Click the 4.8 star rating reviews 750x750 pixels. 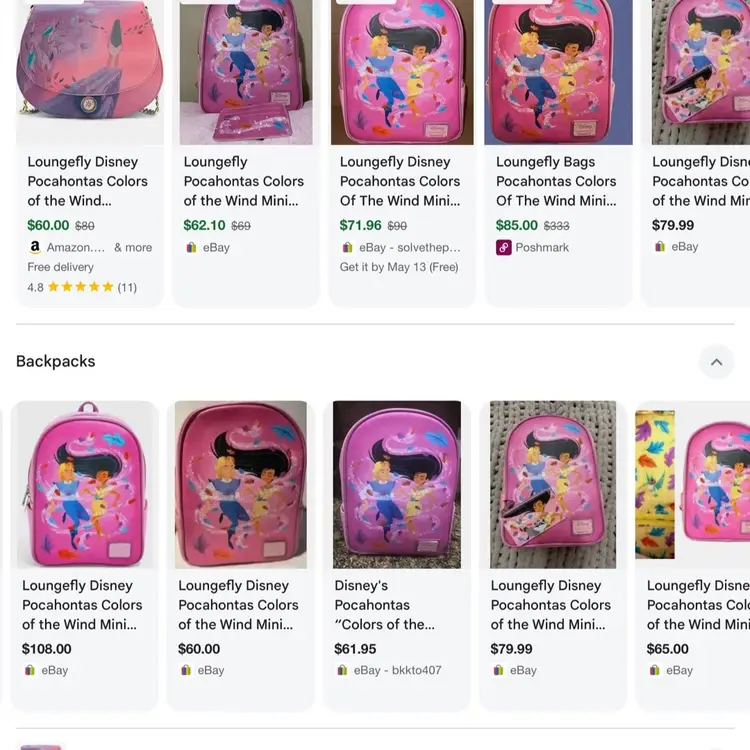82,287
